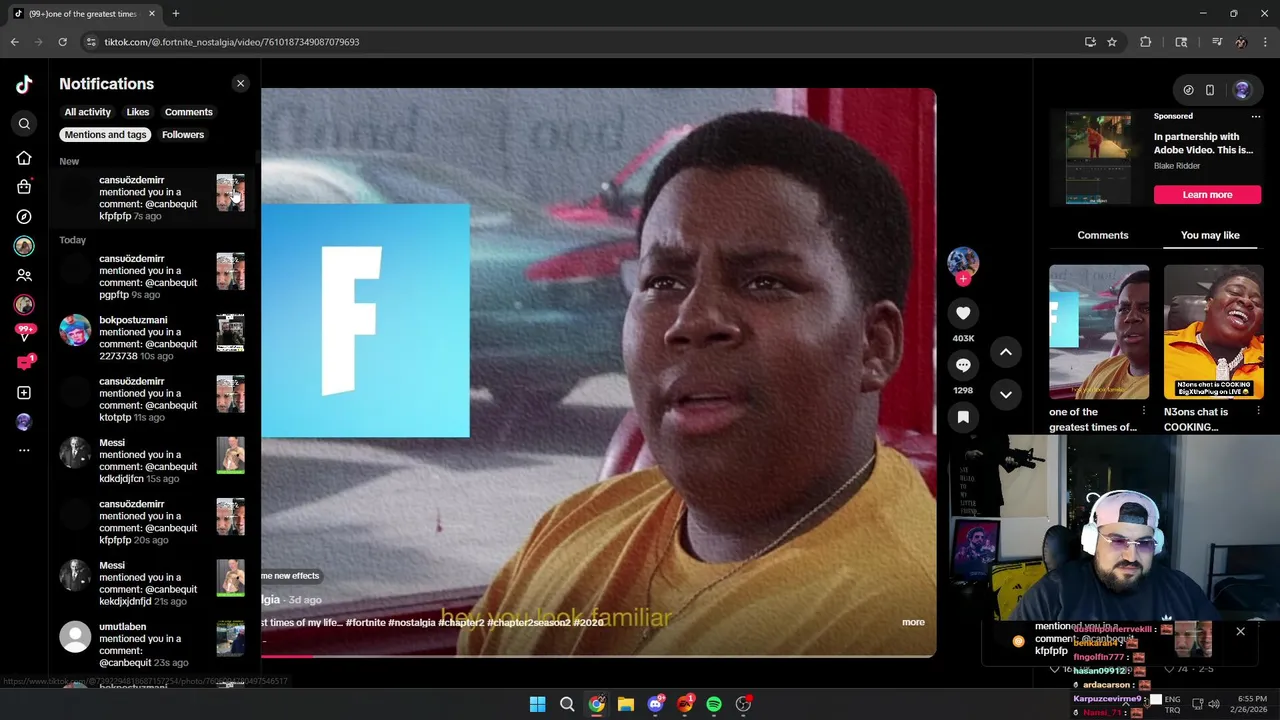1280x720 pixels.
Task: Click the browser address bar URL
Action: (232, 42)
